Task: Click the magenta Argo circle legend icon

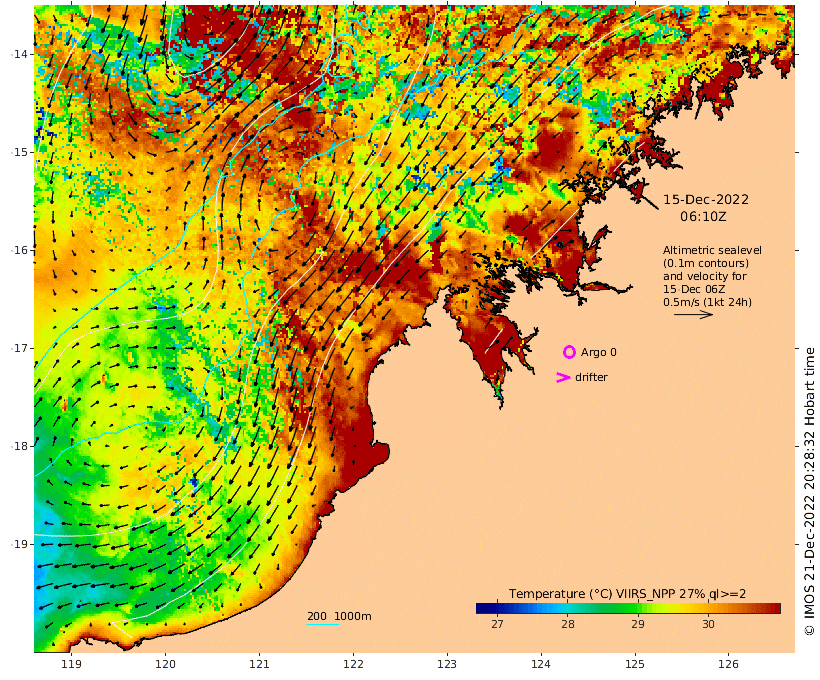Action: [x=569, y=352]
